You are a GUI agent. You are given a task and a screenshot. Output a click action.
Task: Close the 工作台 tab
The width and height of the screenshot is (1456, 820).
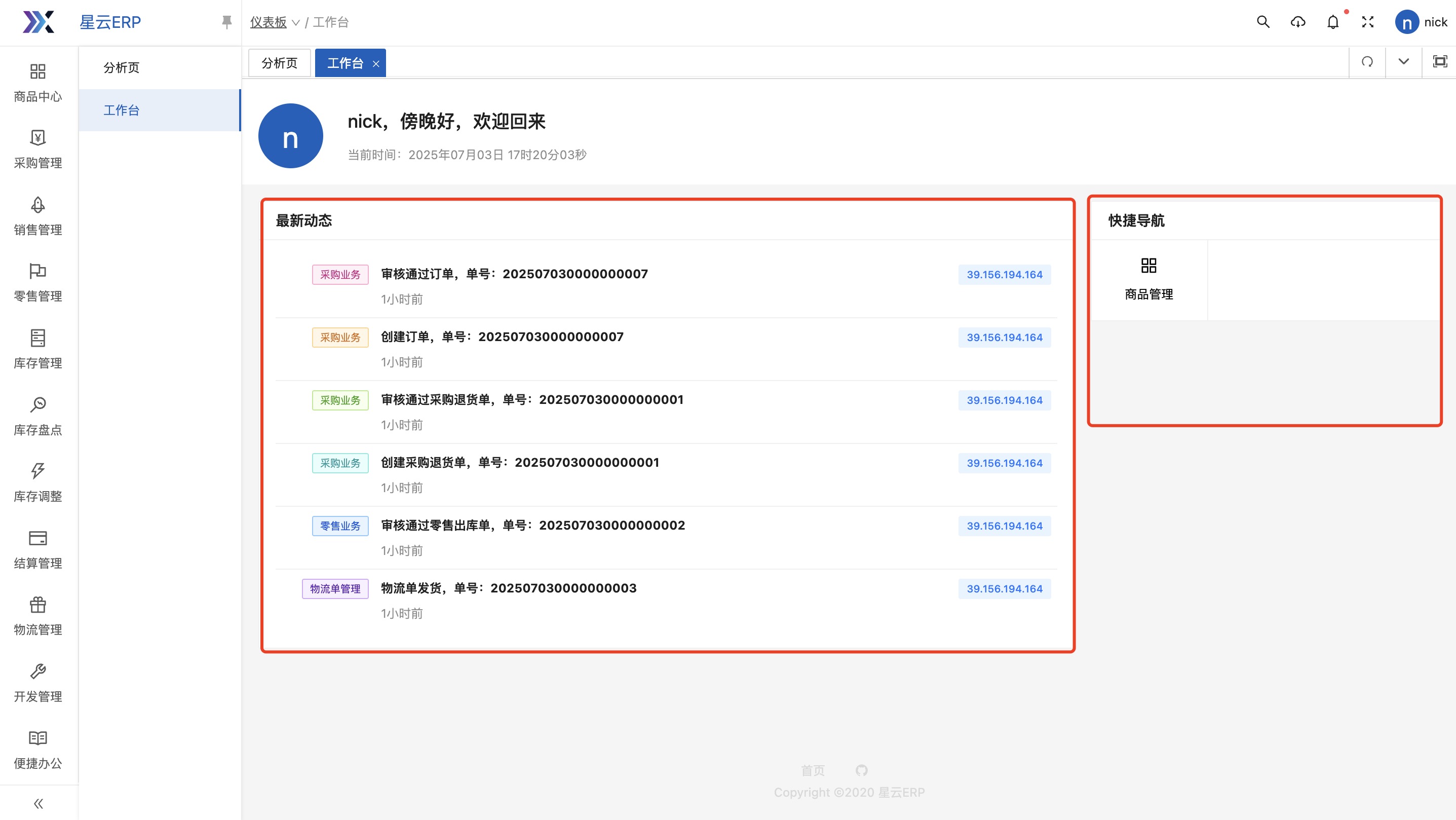(x=376, y=64)
